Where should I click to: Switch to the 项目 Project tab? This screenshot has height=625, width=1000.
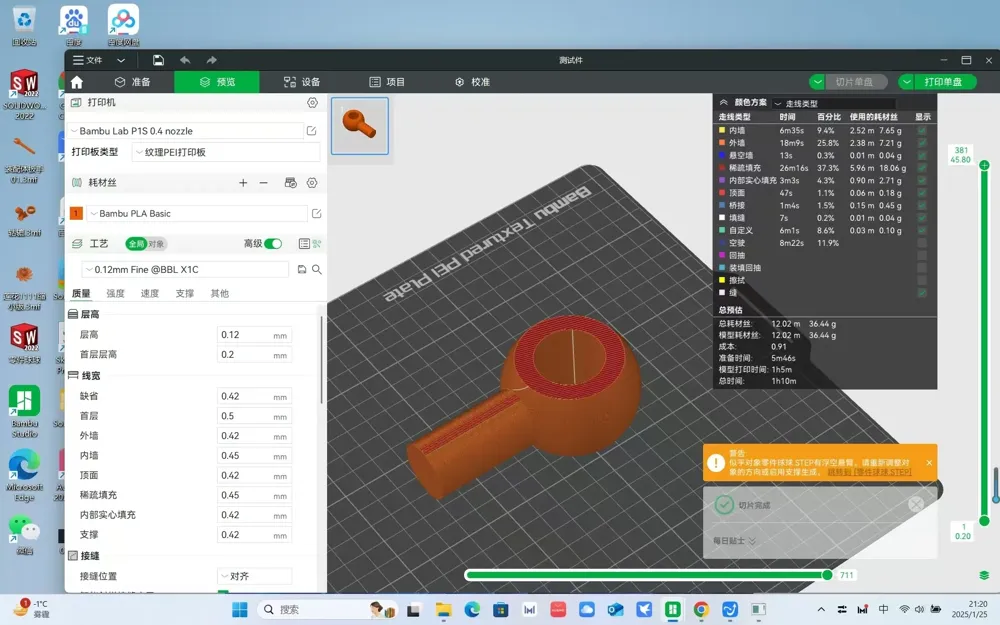[387, 82]
